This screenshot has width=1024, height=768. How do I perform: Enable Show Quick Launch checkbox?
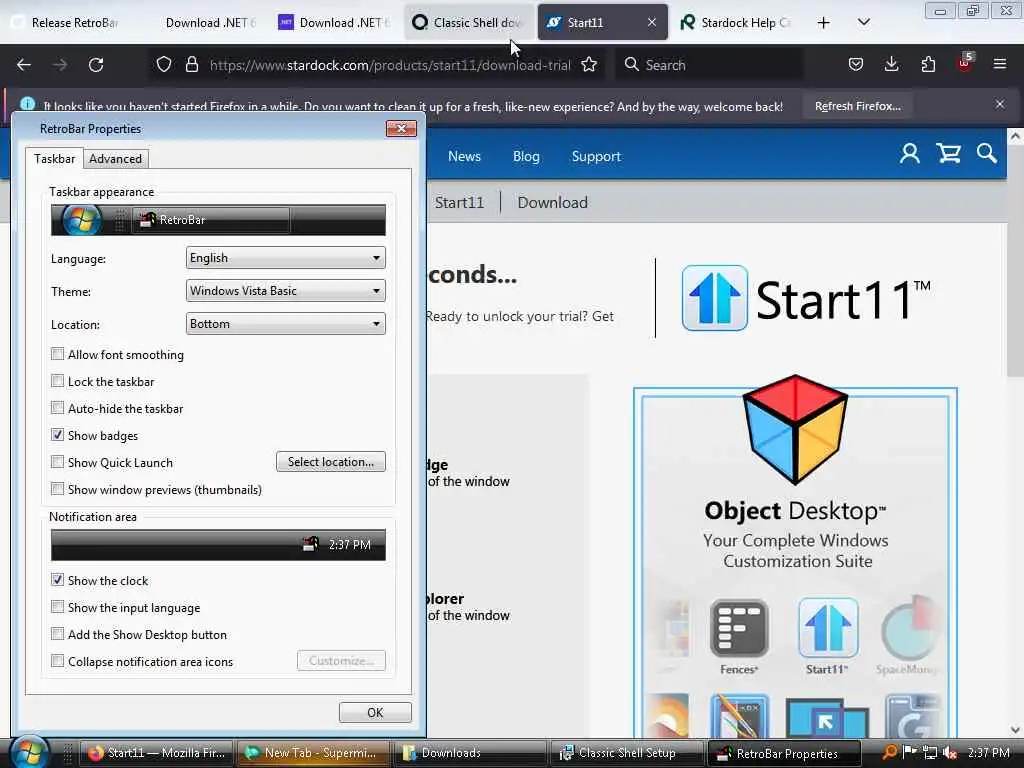pos(57,462)
